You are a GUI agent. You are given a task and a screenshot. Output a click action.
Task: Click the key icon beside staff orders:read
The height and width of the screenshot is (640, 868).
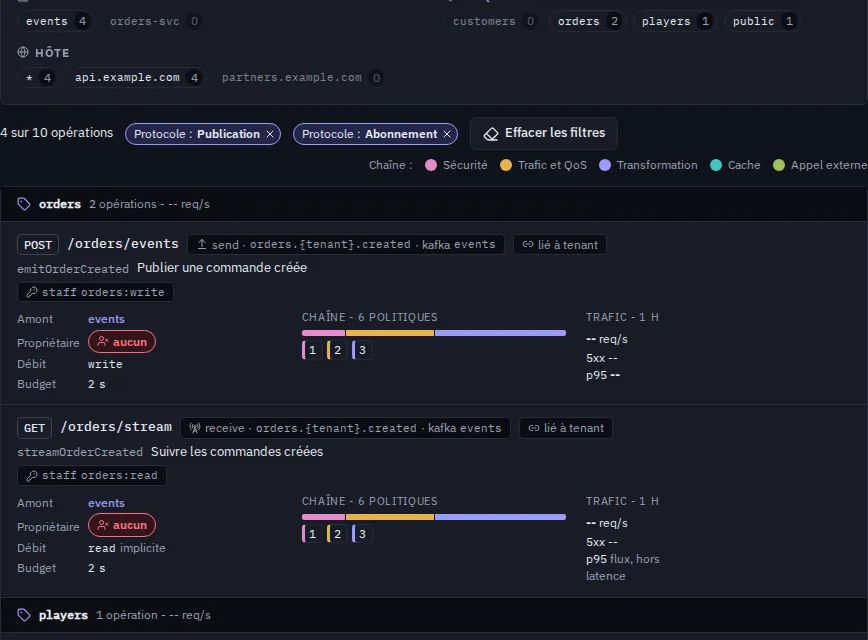click(x=32, y=475)
